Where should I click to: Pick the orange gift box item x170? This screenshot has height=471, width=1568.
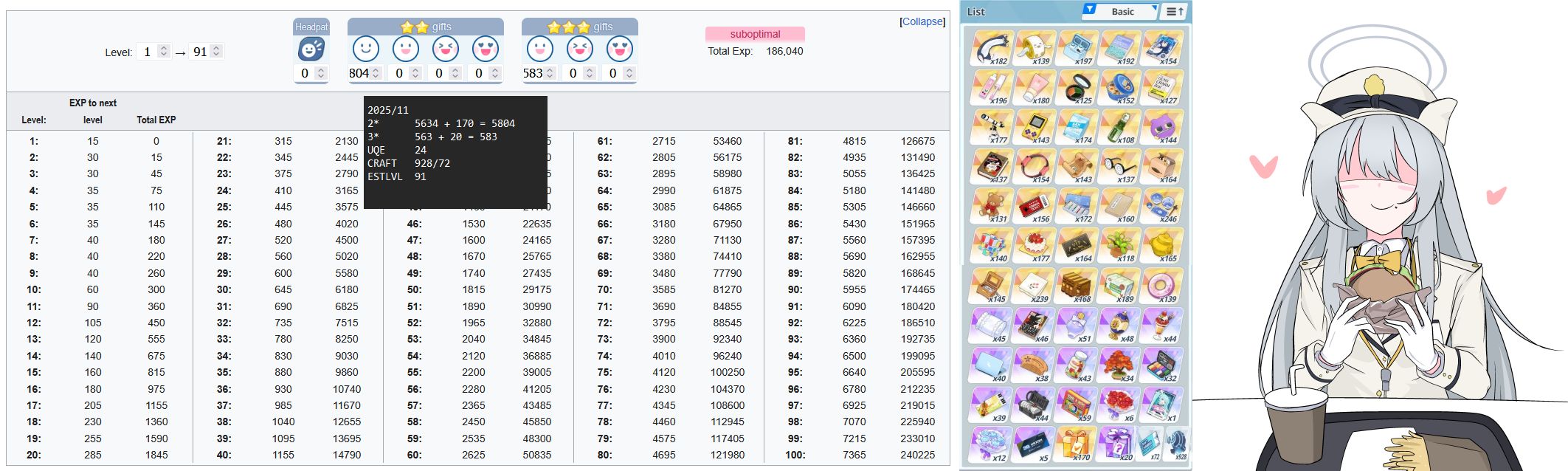click(x=1077, y=444)
